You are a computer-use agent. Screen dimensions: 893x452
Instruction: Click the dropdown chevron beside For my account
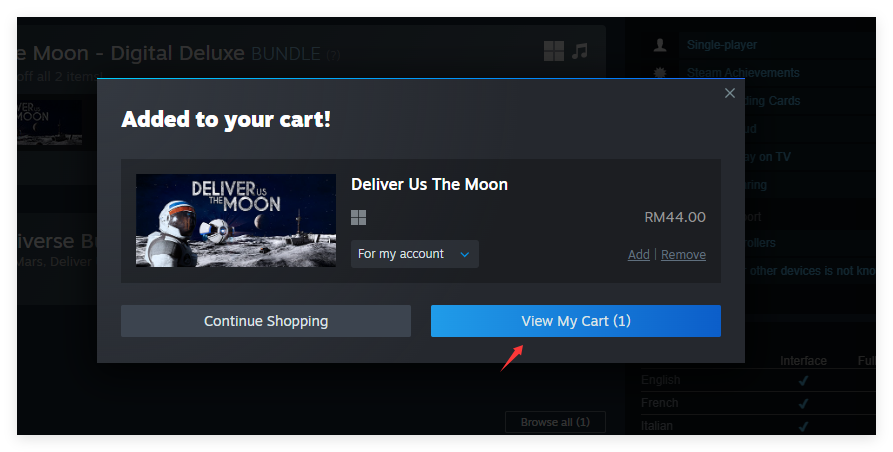tap(465, 254)
